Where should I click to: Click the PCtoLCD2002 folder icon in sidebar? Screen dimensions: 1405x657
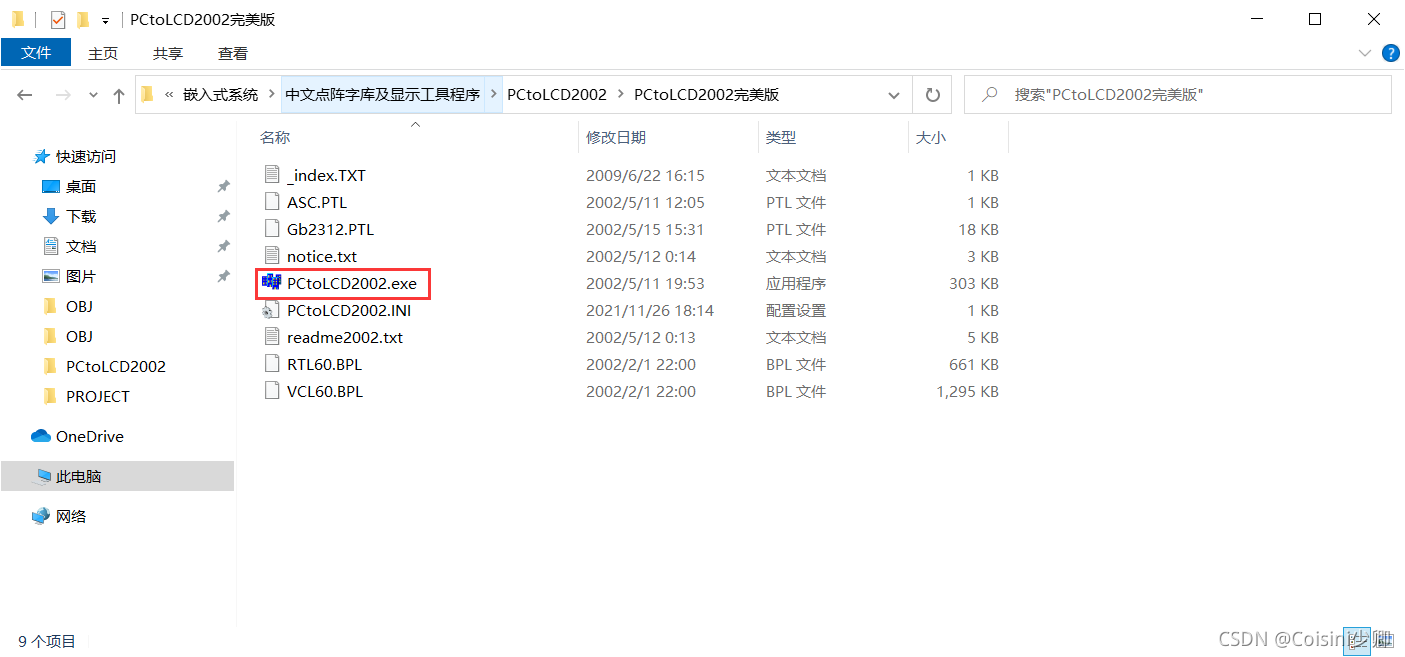pos(51,366)
